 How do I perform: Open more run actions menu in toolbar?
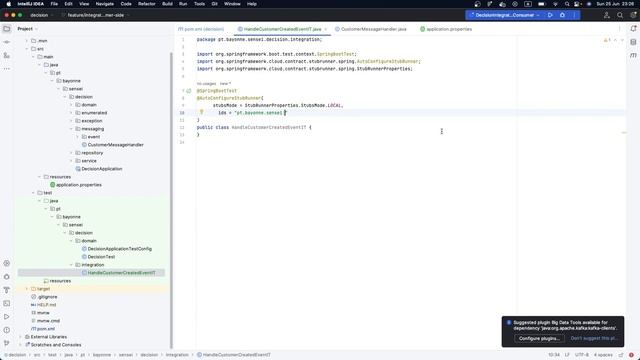(x=574, y=15)
